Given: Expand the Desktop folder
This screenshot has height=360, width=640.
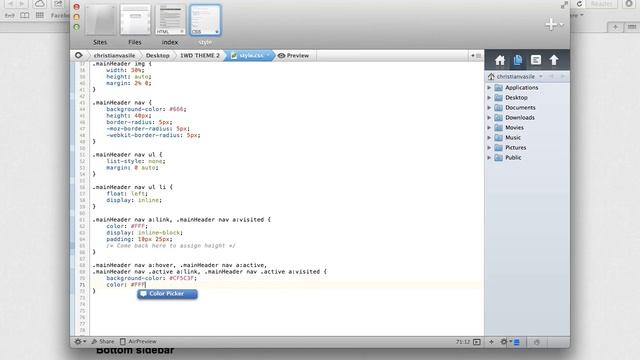Looking at the screenshot, I should 489,98.
